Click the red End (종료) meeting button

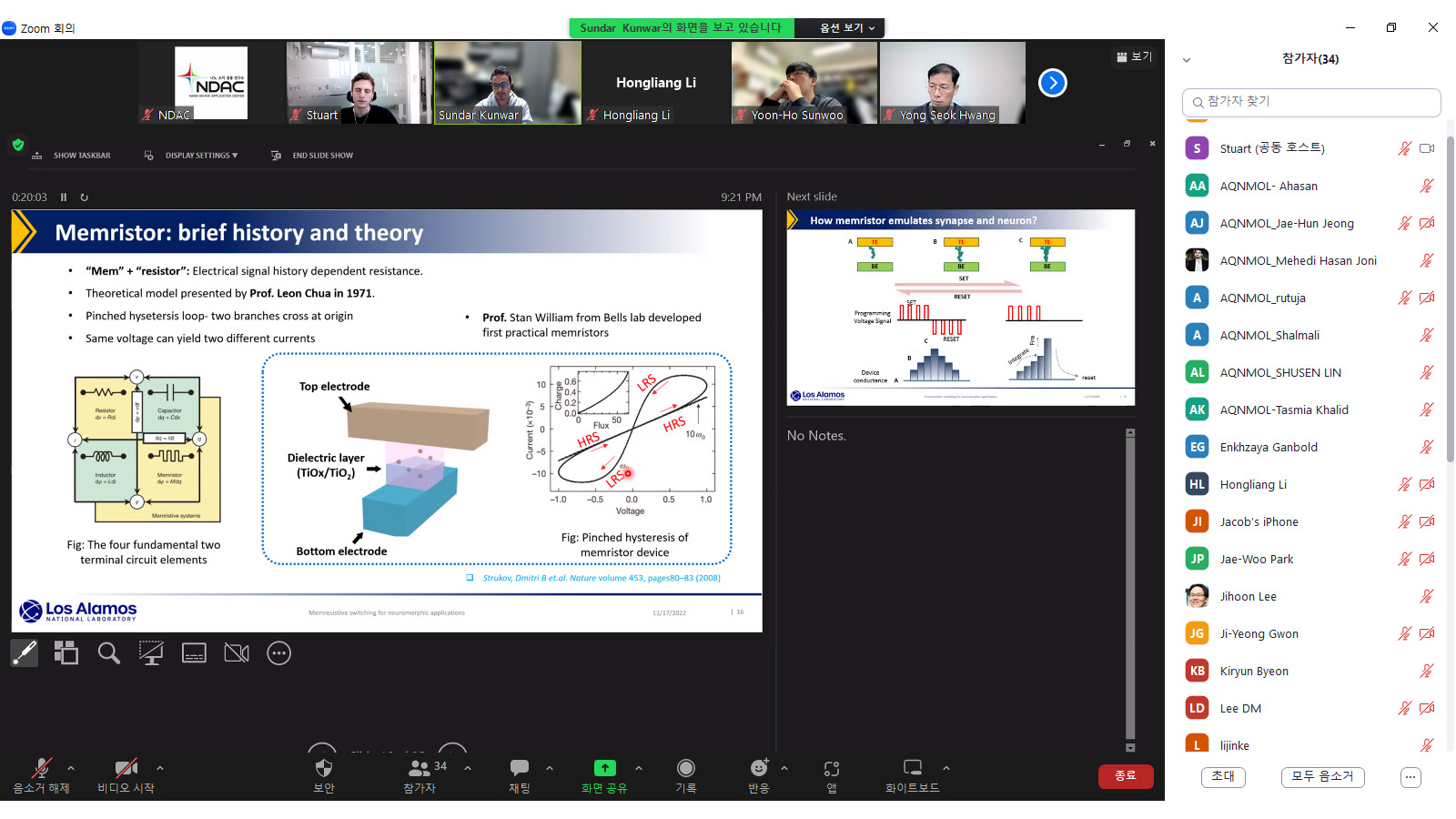pyautogui.click(x=1126, y=775)
